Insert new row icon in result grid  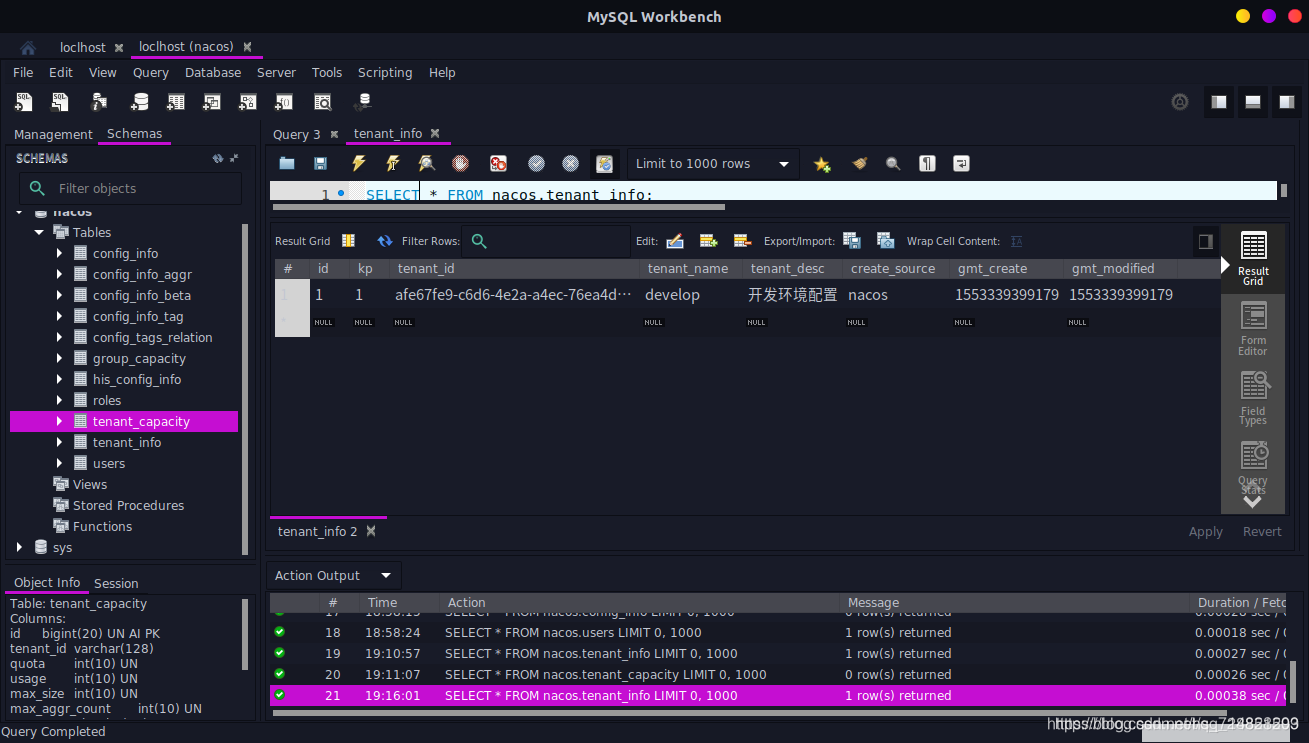pos(709,241)
